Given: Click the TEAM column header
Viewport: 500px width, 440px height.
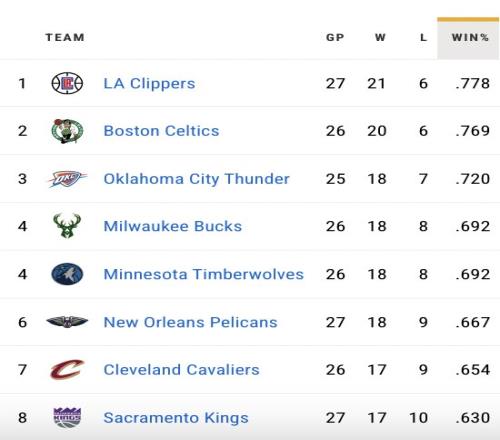Looking at the screenshot, I should [x=65, y=37].
